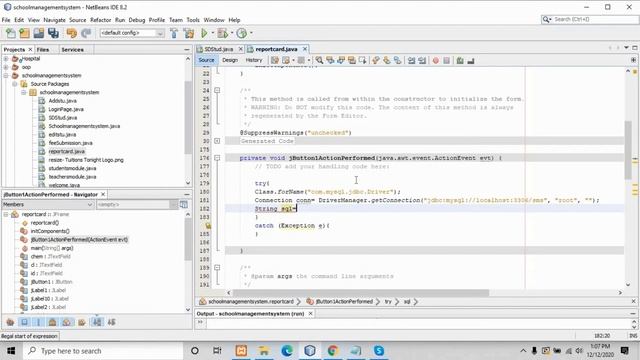Open Google Chrome from the taskbar
The image size is (640, 360).
(x=333, y=351)
